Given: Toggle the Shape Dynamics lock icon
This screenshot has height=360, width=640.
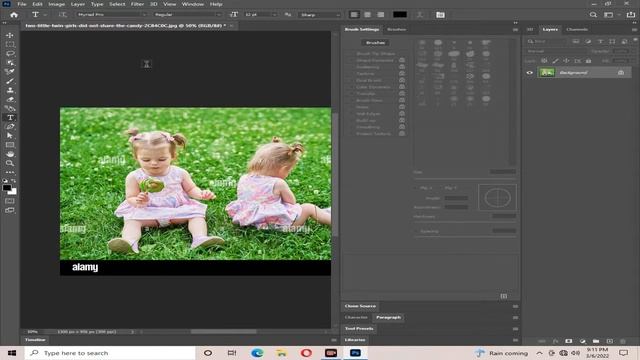Looking at the screenshot, I should 402,60.
